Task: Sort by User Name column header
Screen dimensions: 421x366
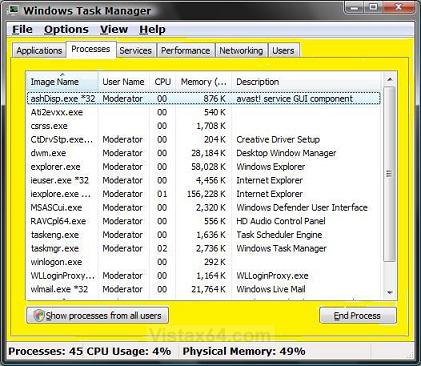Action: tap(123, 82)
